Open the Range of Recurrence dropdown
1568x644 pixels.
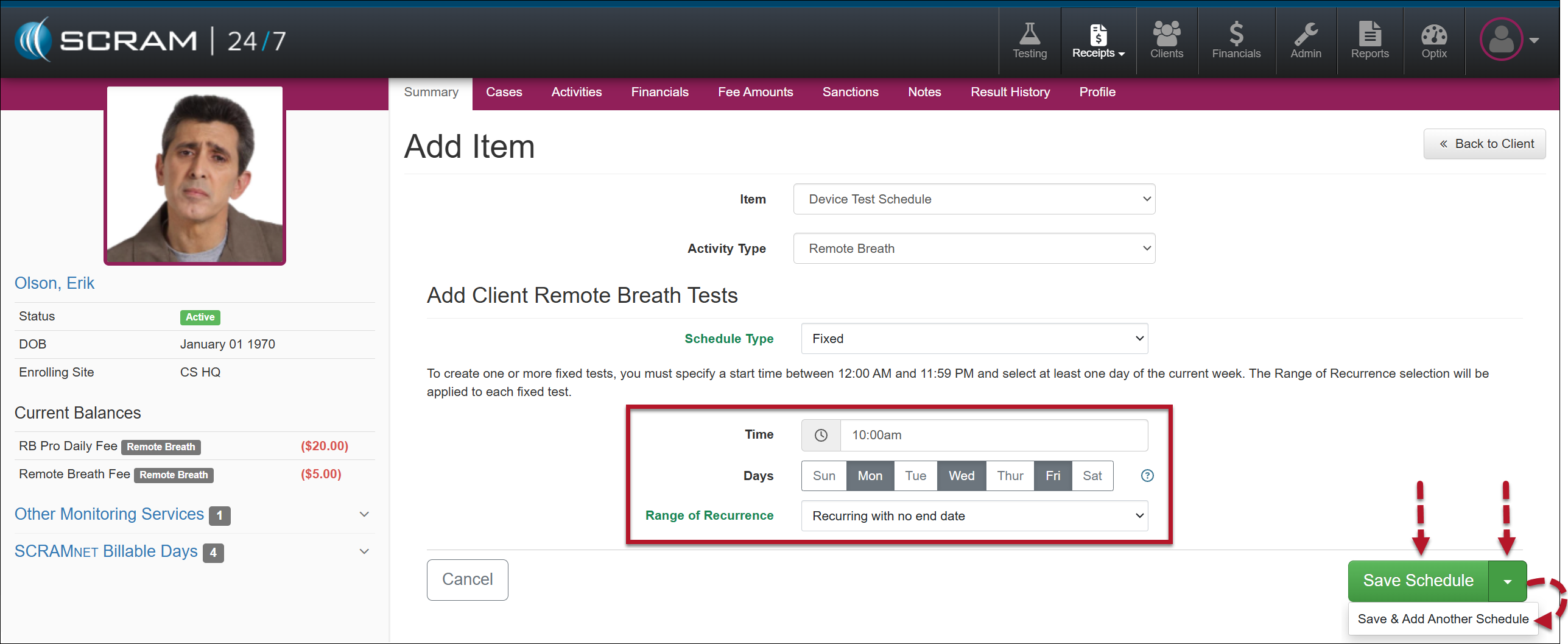tap(974, 516)
